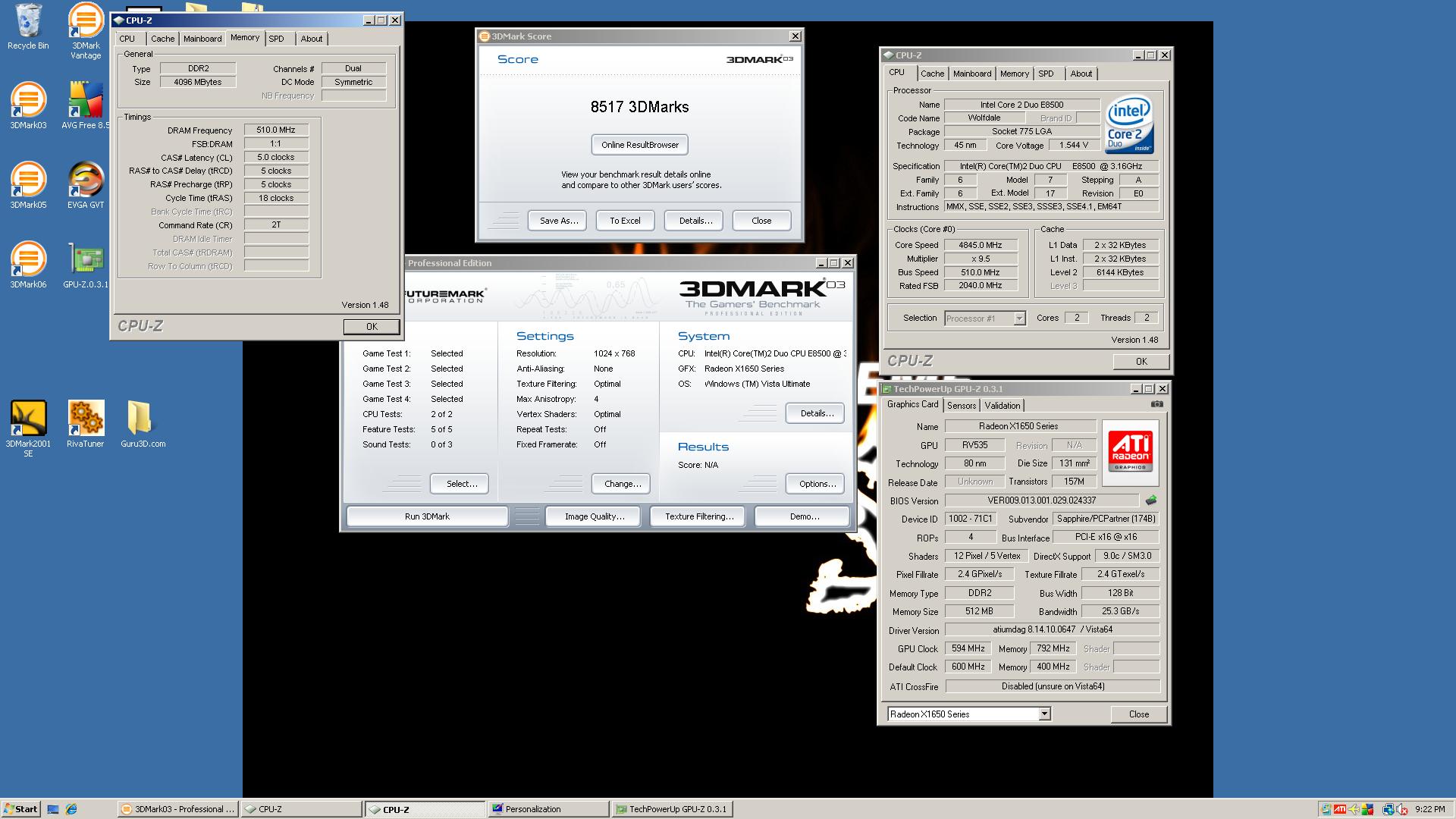The image size is (1456, 819).
Task: Click the ATI Radeon logo in GPU-Z
Action: (1130, 452)
